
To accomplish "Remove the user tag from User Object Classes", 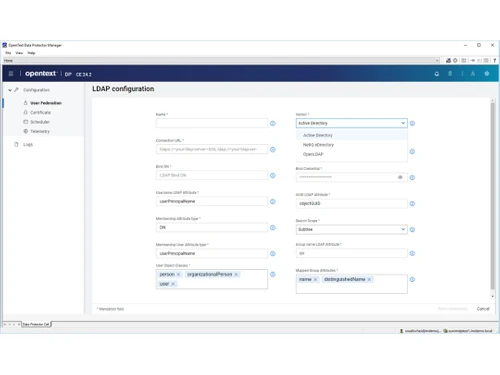I will point(173,284).
